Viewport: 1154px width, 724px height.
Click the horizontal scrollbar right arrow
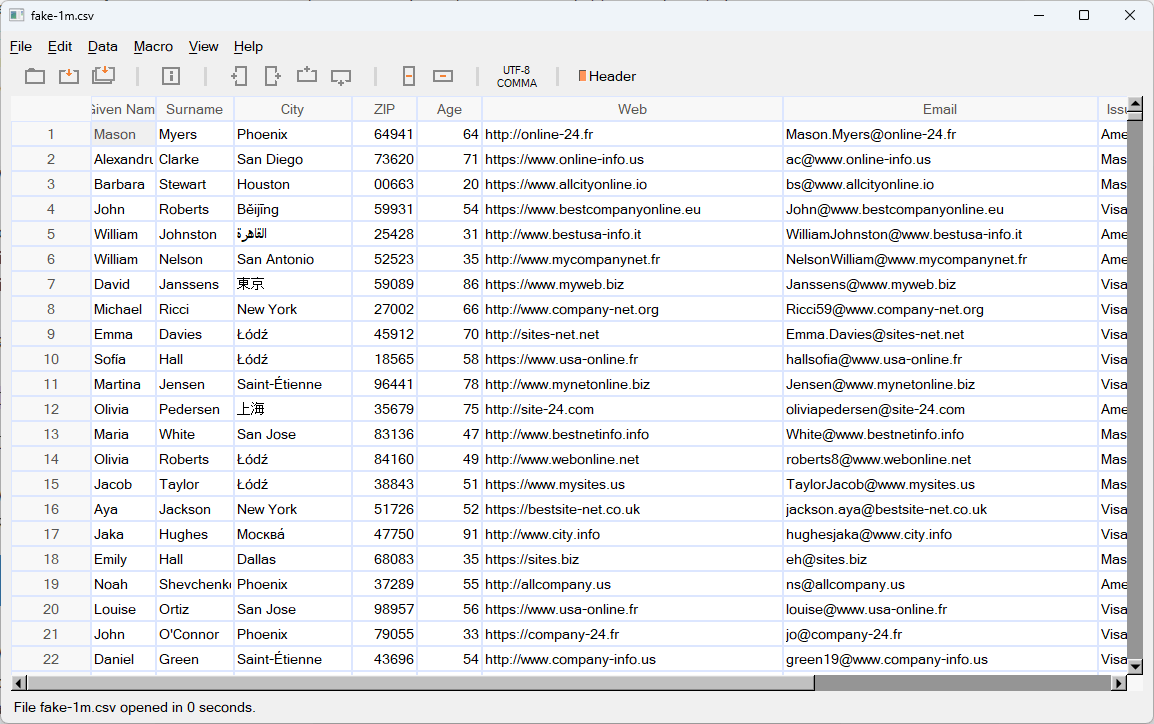coord(1118,683)
